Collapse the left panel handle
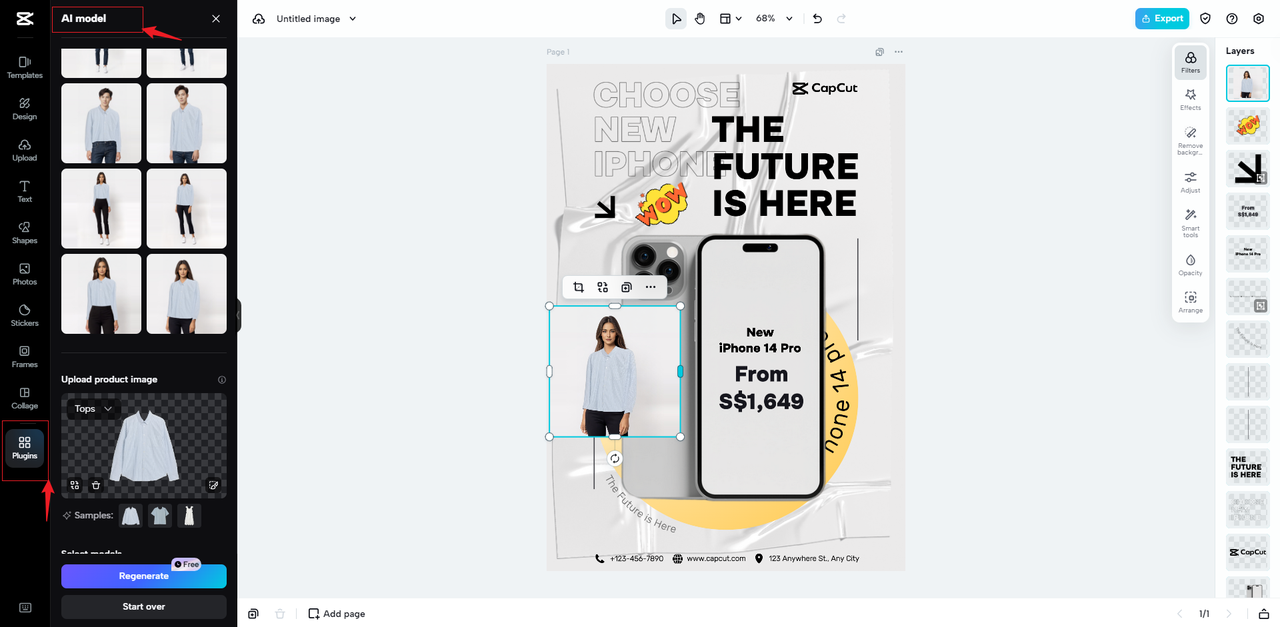 [x=238, y=315]
